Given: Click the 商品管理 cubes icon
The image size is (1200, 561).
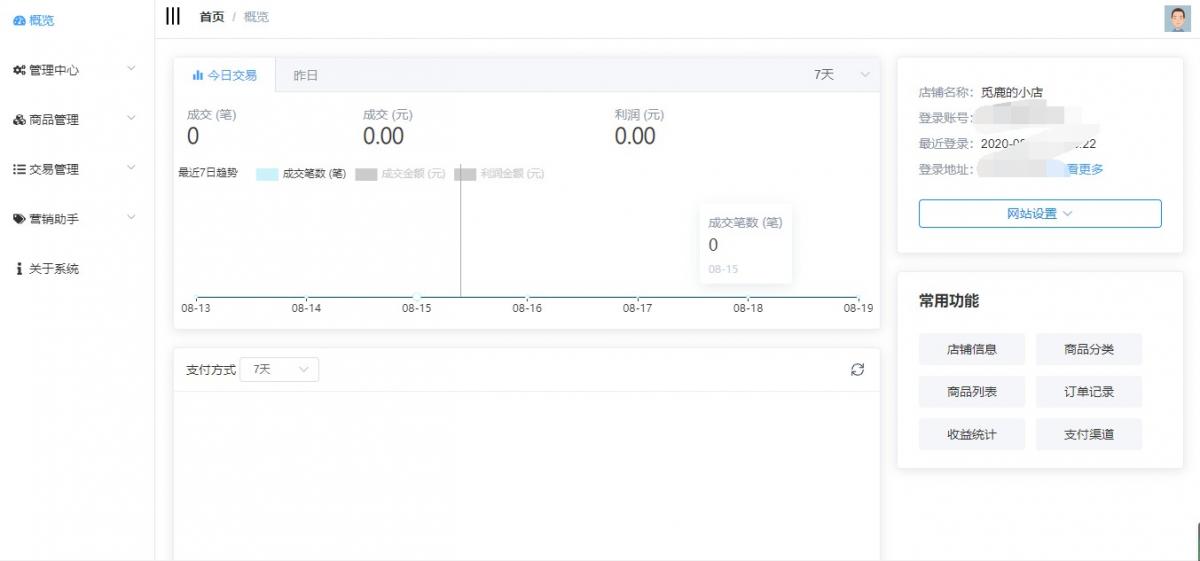Looking at the screenshot, I should [19, 120].
